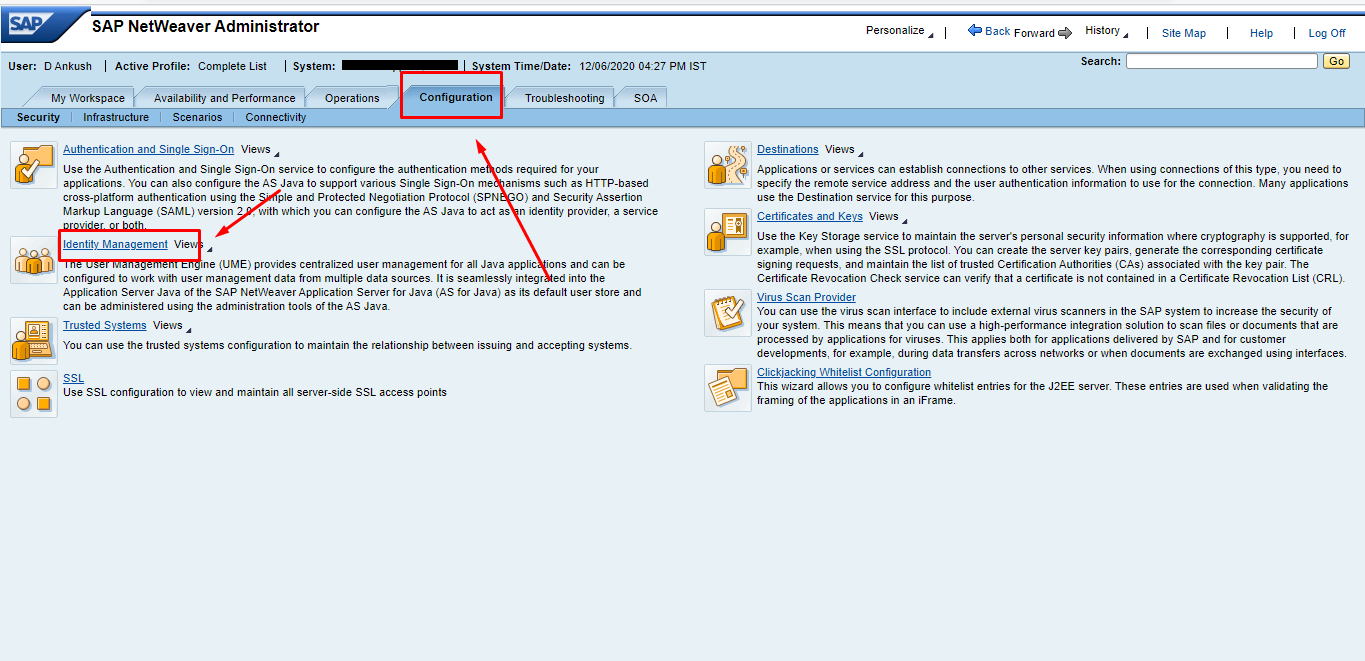
Task: Open the Identity Management link
Action: tap(115, 244)
